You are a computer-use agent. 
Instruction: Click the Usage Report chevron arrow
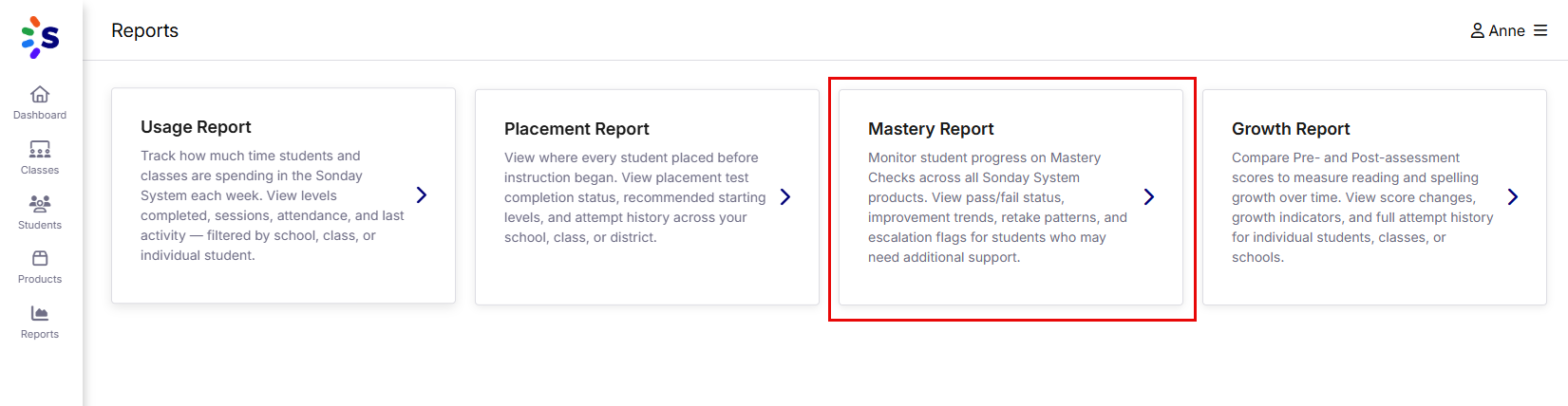click(422, 194)
